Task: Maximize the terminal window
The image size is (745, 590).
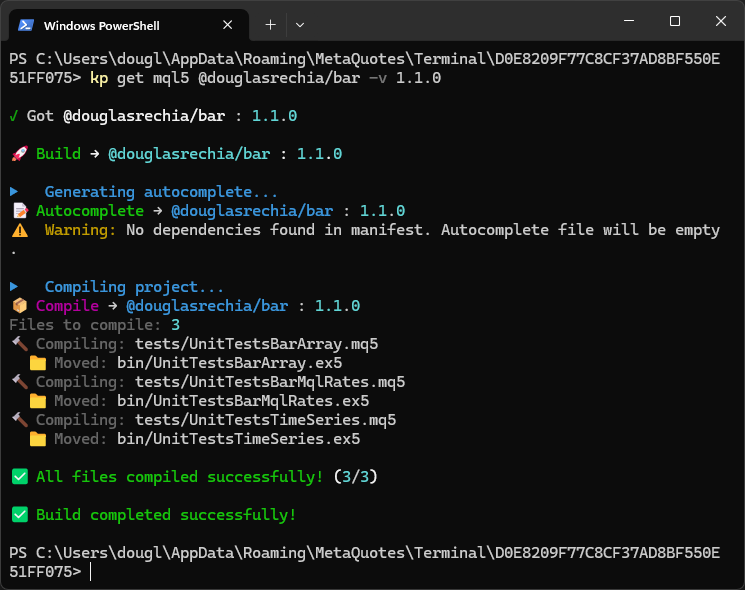Action: click(675, 22)
